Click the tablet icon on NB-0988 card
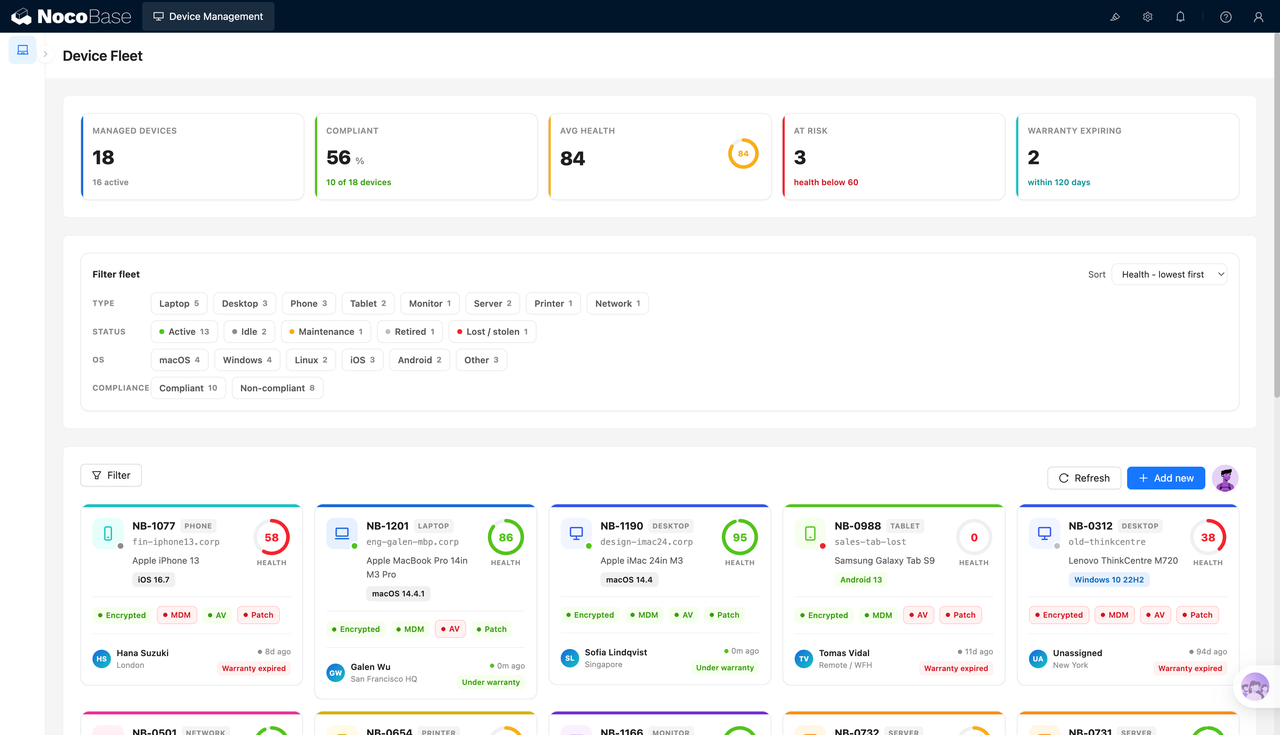 pyautogui.click(x=810, y=533)
